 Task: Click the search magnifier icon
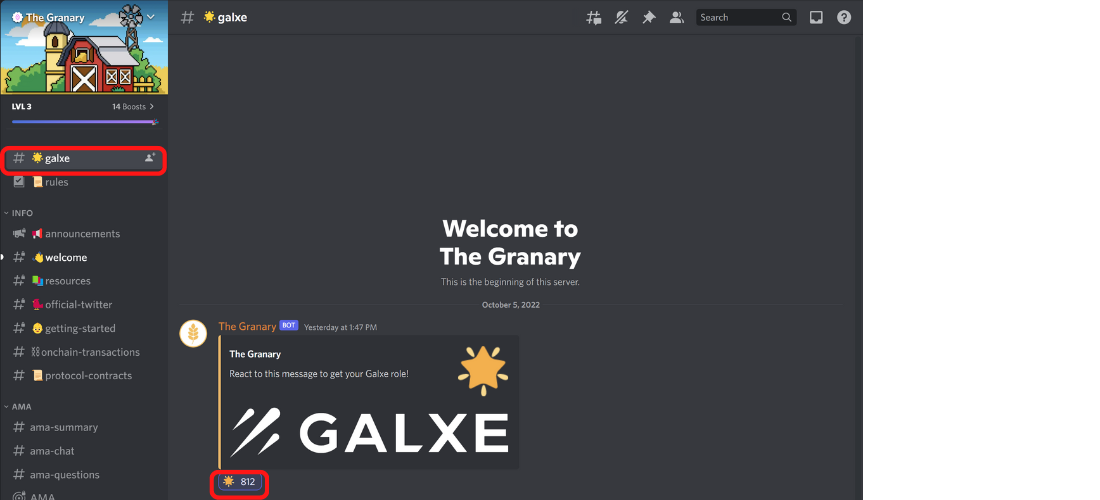[787, 18]
